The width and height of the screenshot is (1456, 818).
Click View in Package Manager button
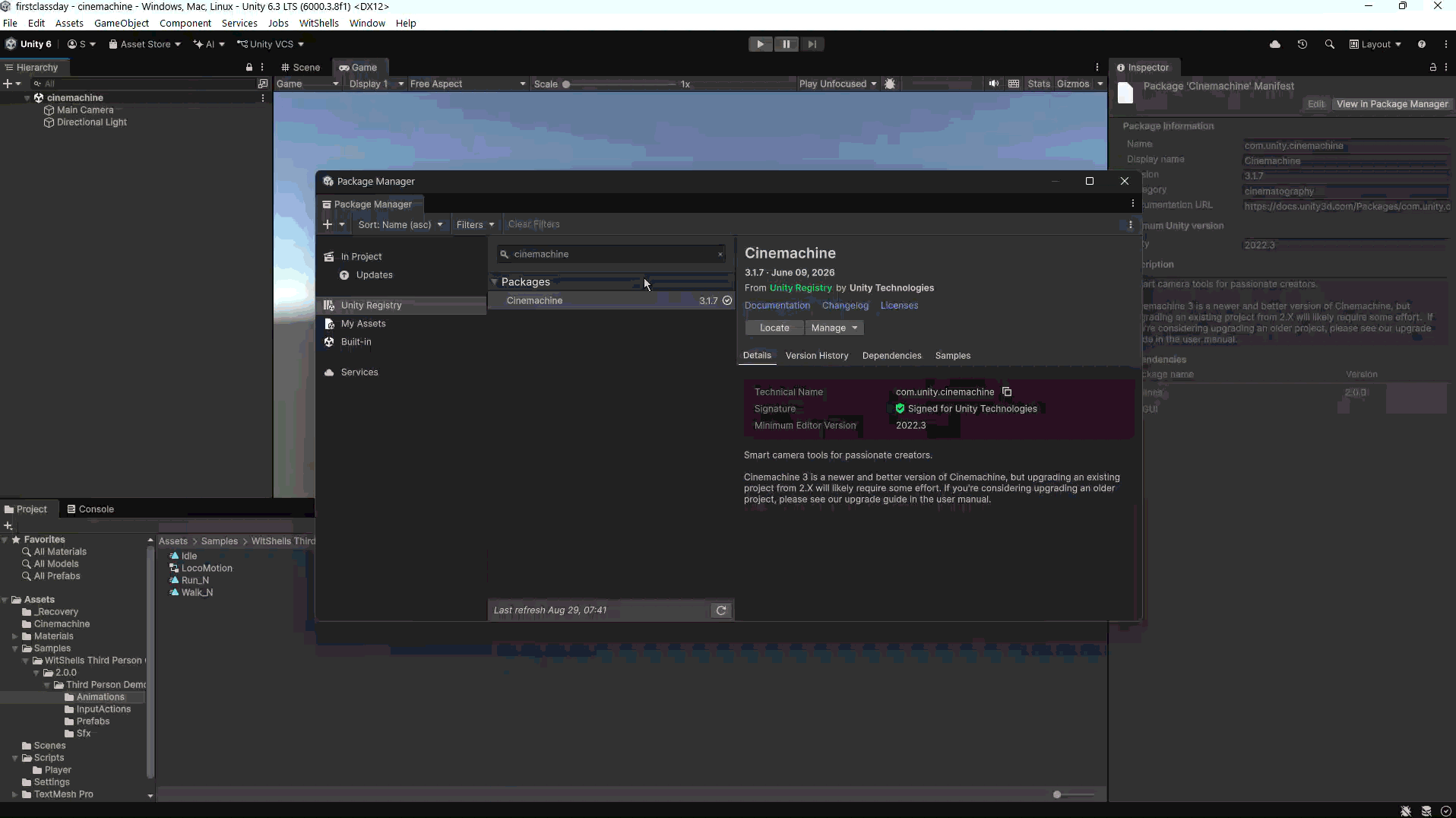tap(1392, 104)
